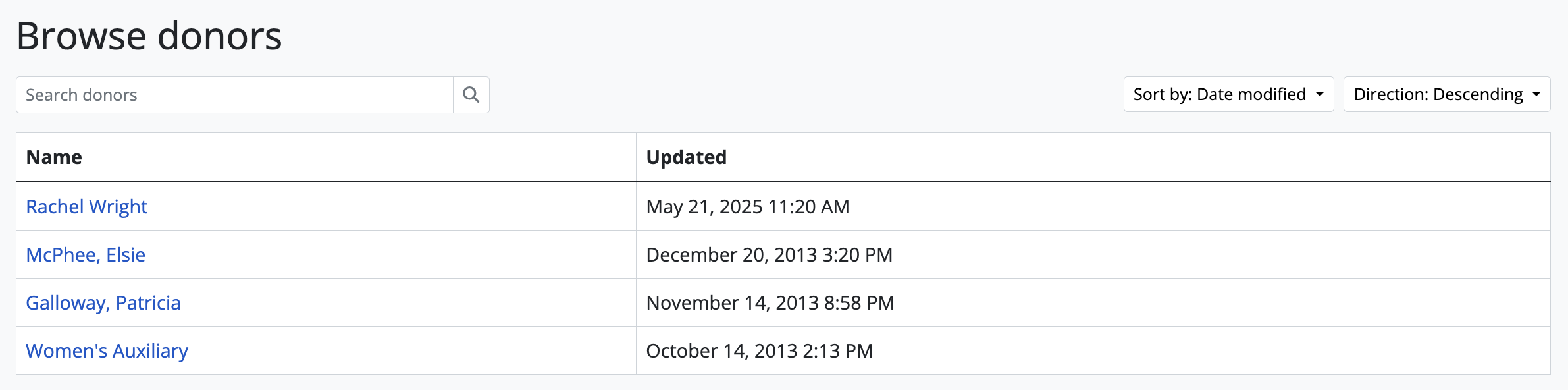The image size is (1568, 390).
Task: Click the caret arrow beside Descending
Action: [x=1536, y=95]
